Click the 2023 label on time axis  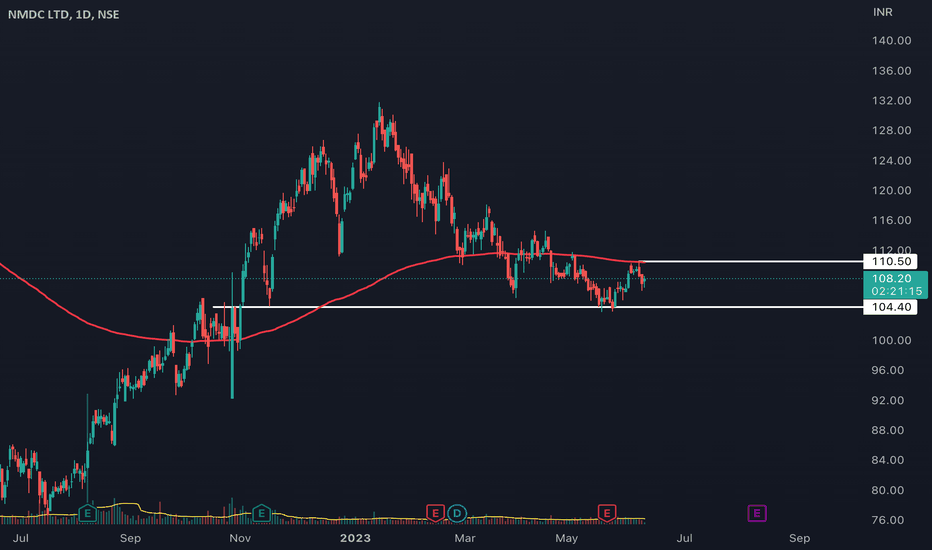pyautogui.click(x=355, y=538)
